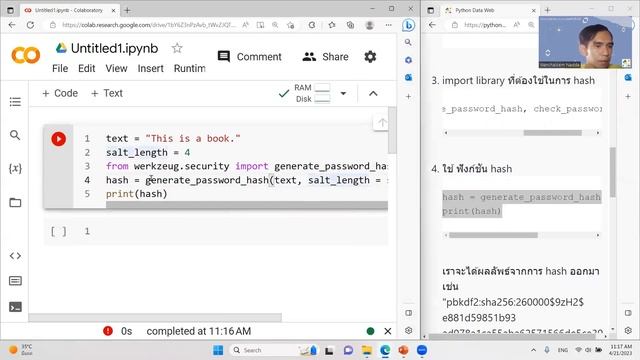Click the Colab URL address bar
Viewport: 640px width, 360px height.
[149, 25]
